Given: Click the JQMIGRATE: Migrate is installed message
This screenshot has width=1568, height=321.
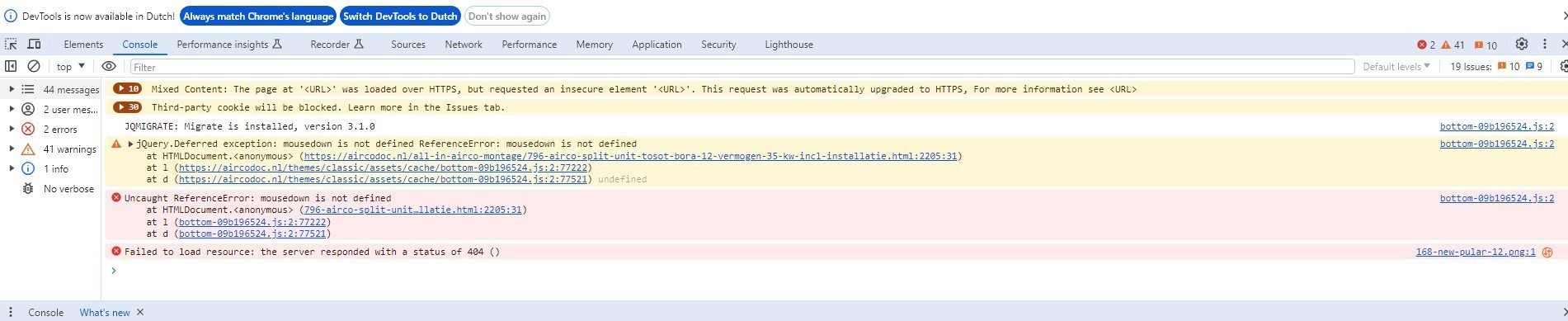Looking at the screenshot, I should (250, 126).
